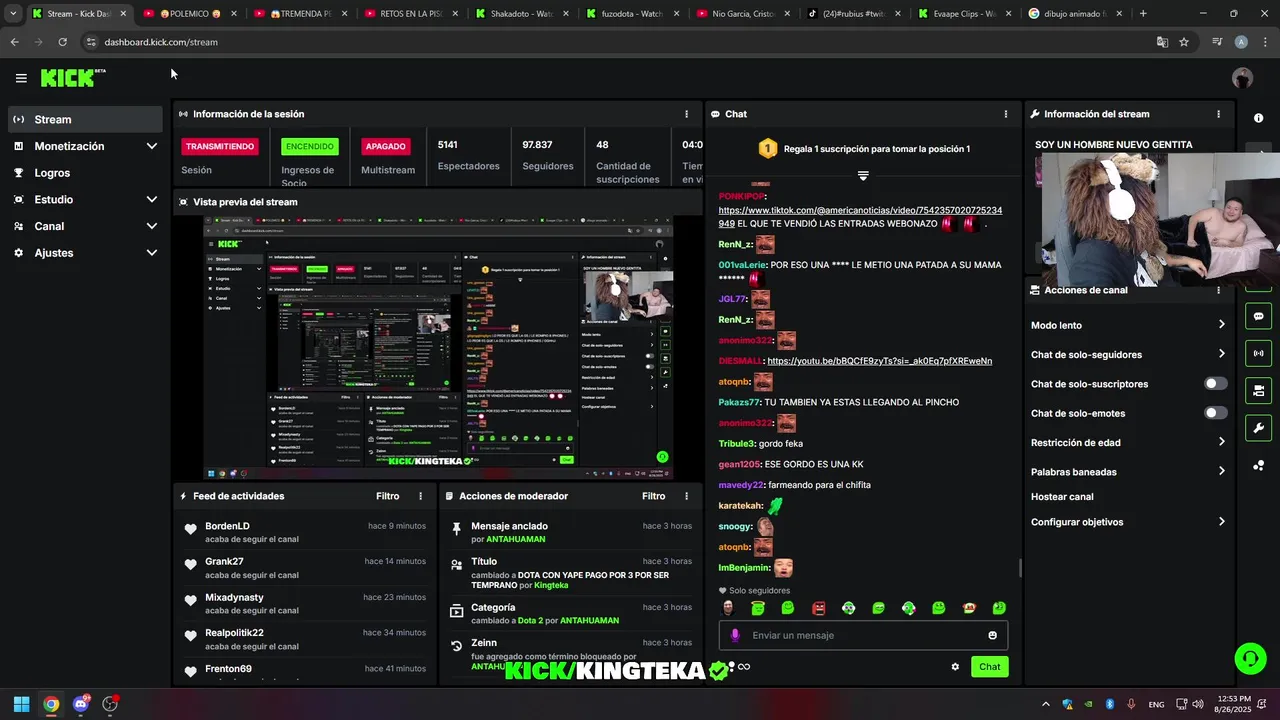Open the Feed de actividades Filtro

click(387, 496)
